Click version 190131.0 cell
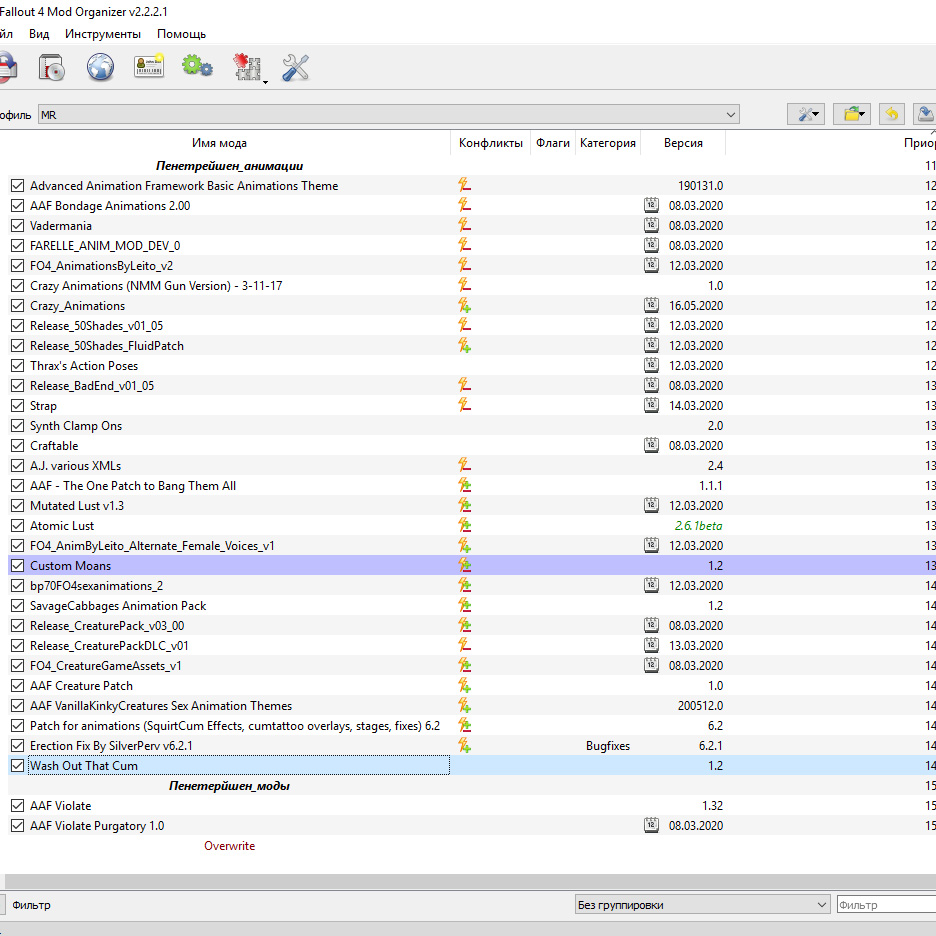936x936 pixels. [700, 186]
